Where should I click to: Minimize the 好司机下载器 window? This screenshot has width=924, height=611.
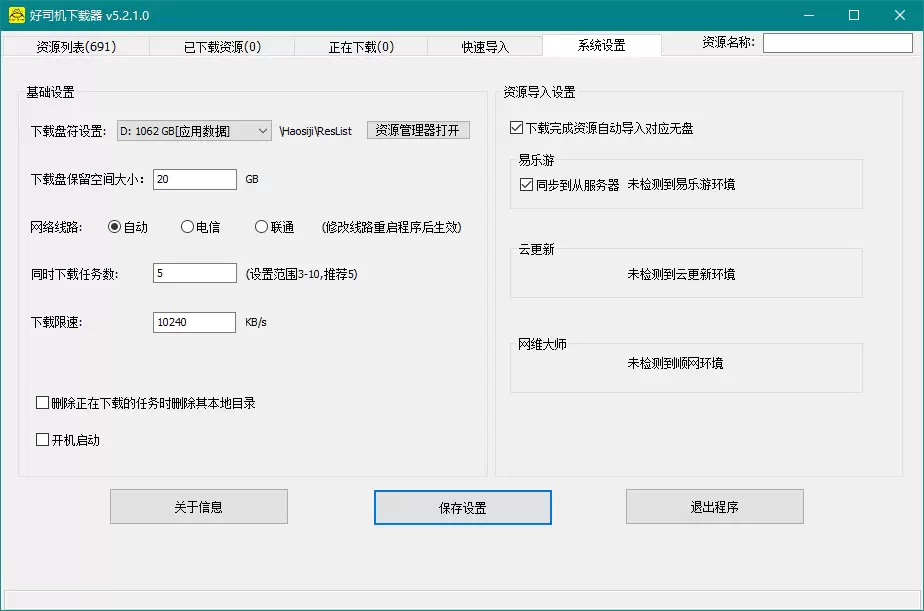(808, 15)
